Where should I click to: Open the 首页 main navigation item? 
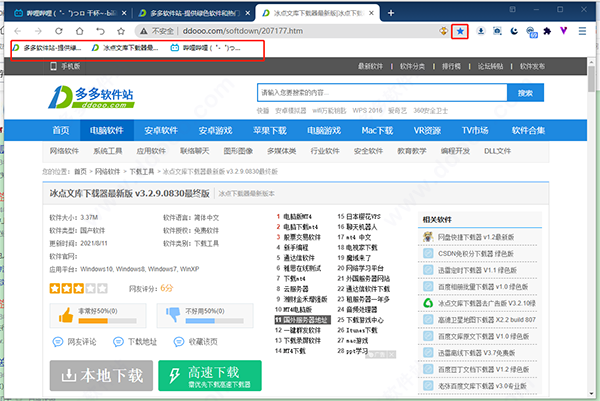point(61,130)
